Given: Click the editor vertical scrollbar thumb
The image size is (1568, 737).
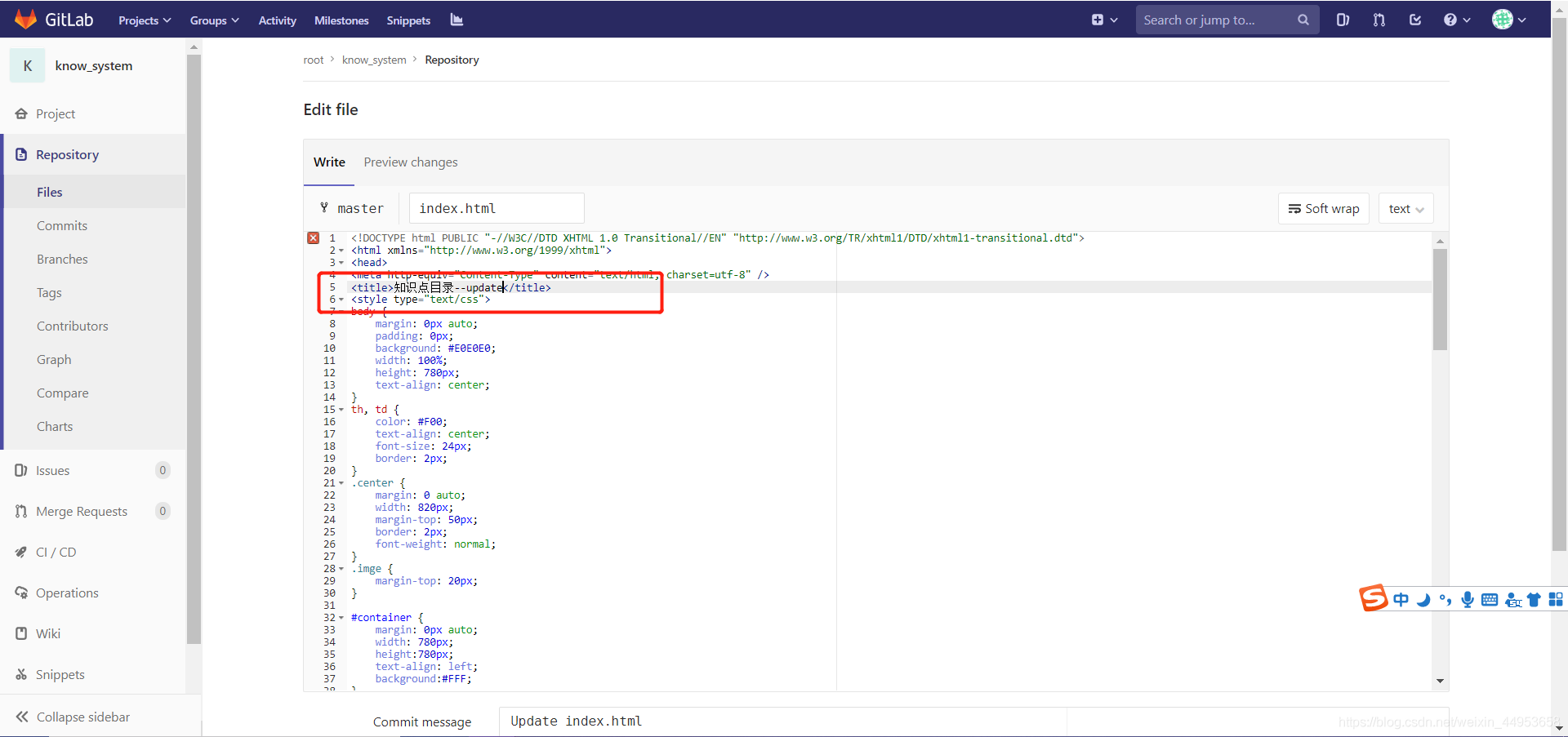Looking at the screenshot, I should click(1440, 300).
